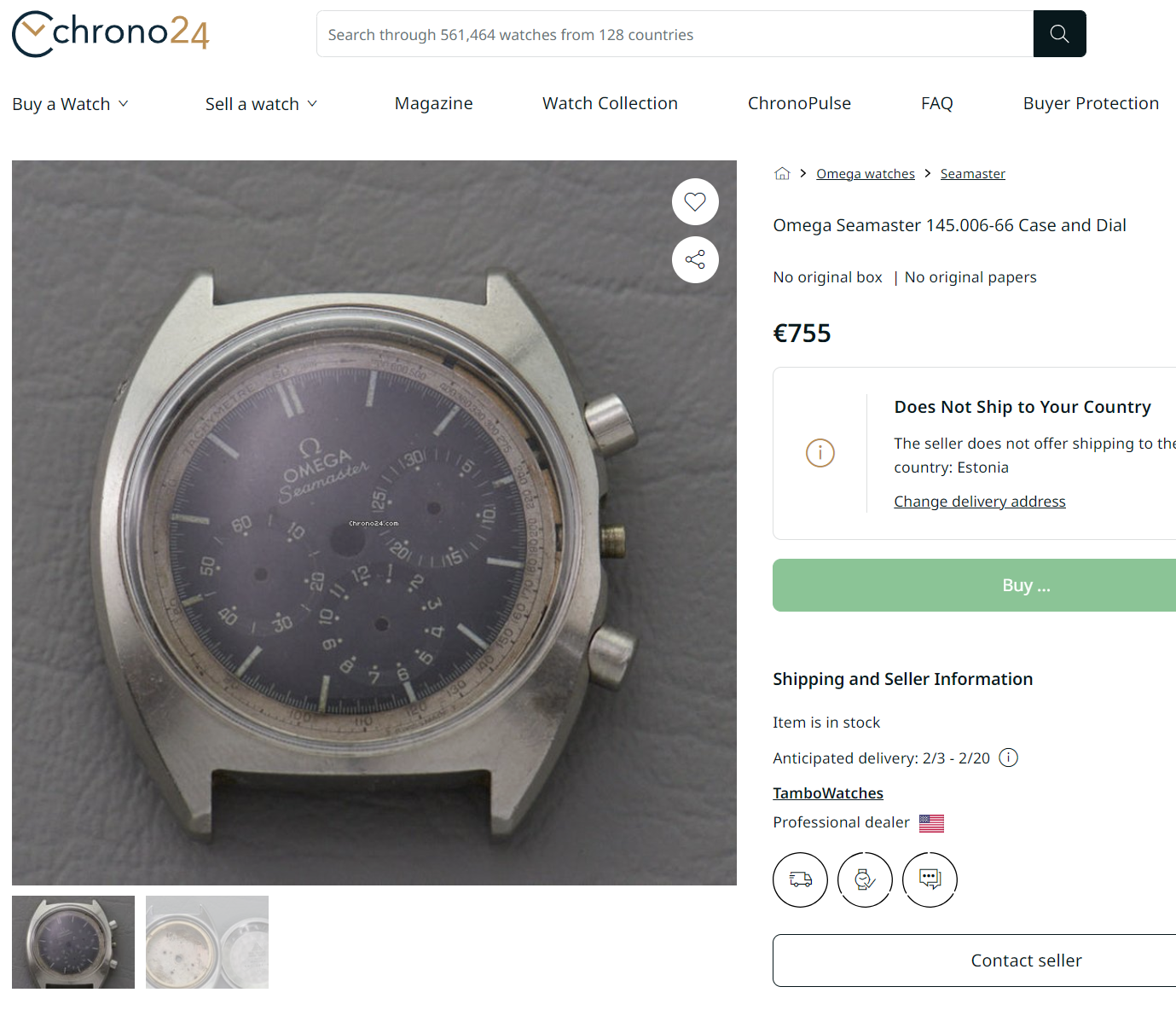Image resolution: width=1176 pixels, height=1010 pixels.
Task: Click the delivery info circle icon
Action: tap(1008, 757)
